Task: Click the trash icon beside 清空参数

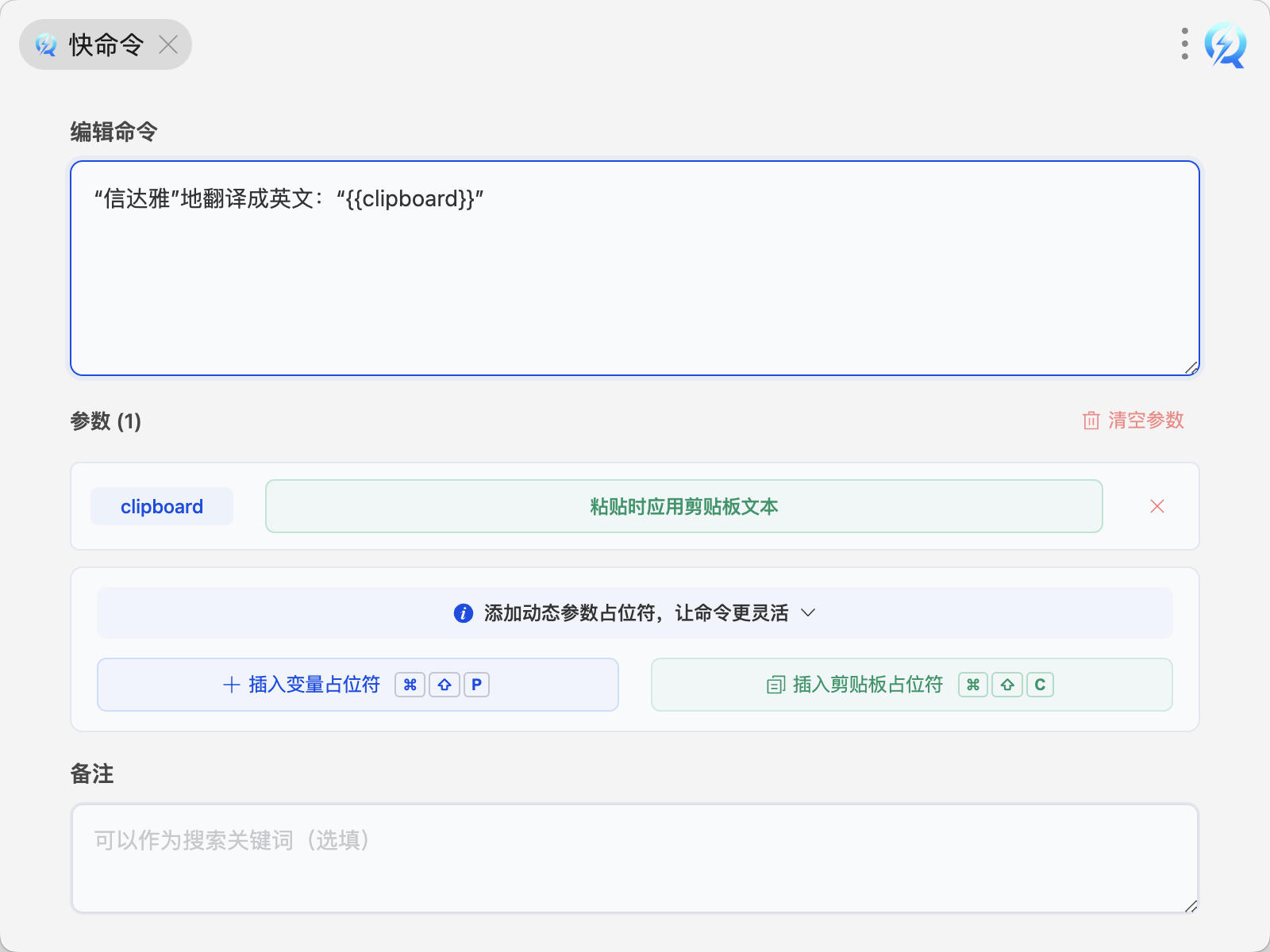Action: pyautogui.click(x=1091, y=420)
